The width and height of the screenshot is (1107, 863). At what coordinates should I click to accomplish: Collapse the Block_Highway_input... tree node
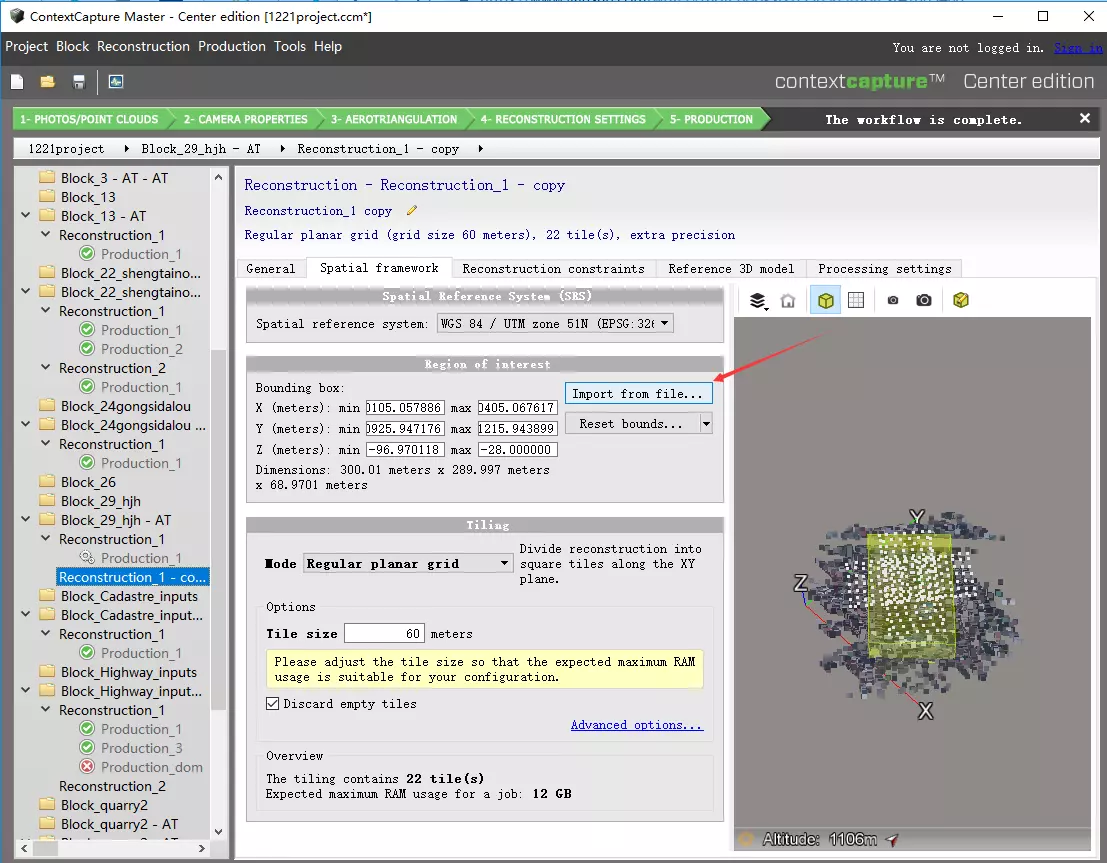25,691
